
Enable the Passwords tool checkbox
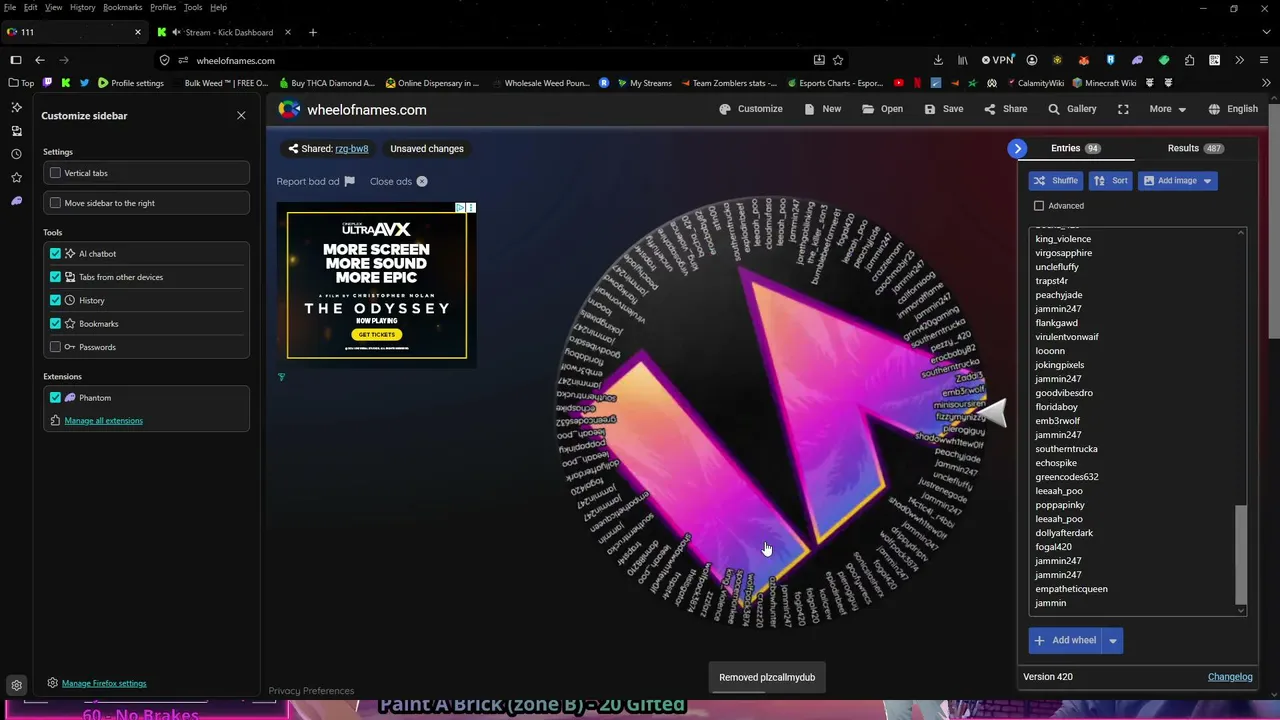(x=55, y=347)
